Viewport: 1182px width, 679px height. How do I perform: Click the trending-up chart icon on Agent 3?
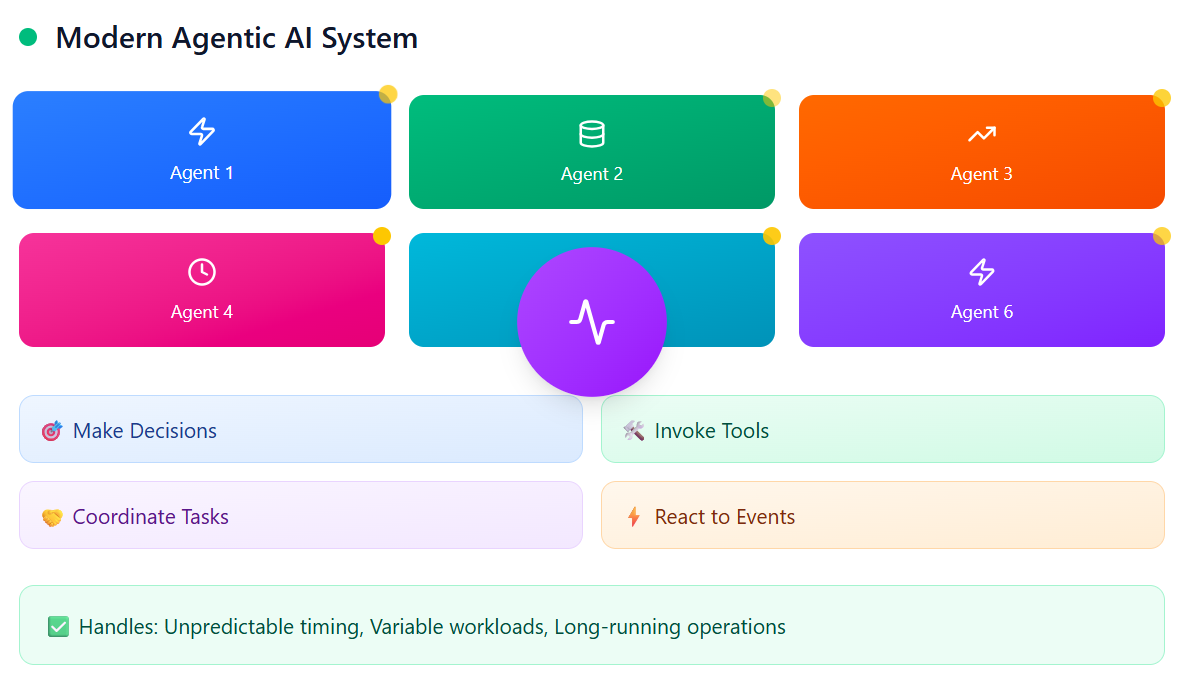981,131
